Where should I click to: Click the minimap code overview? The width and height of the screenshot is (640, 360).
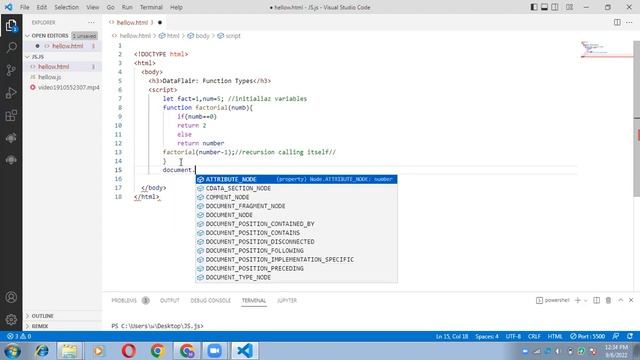tap(606, 50)
